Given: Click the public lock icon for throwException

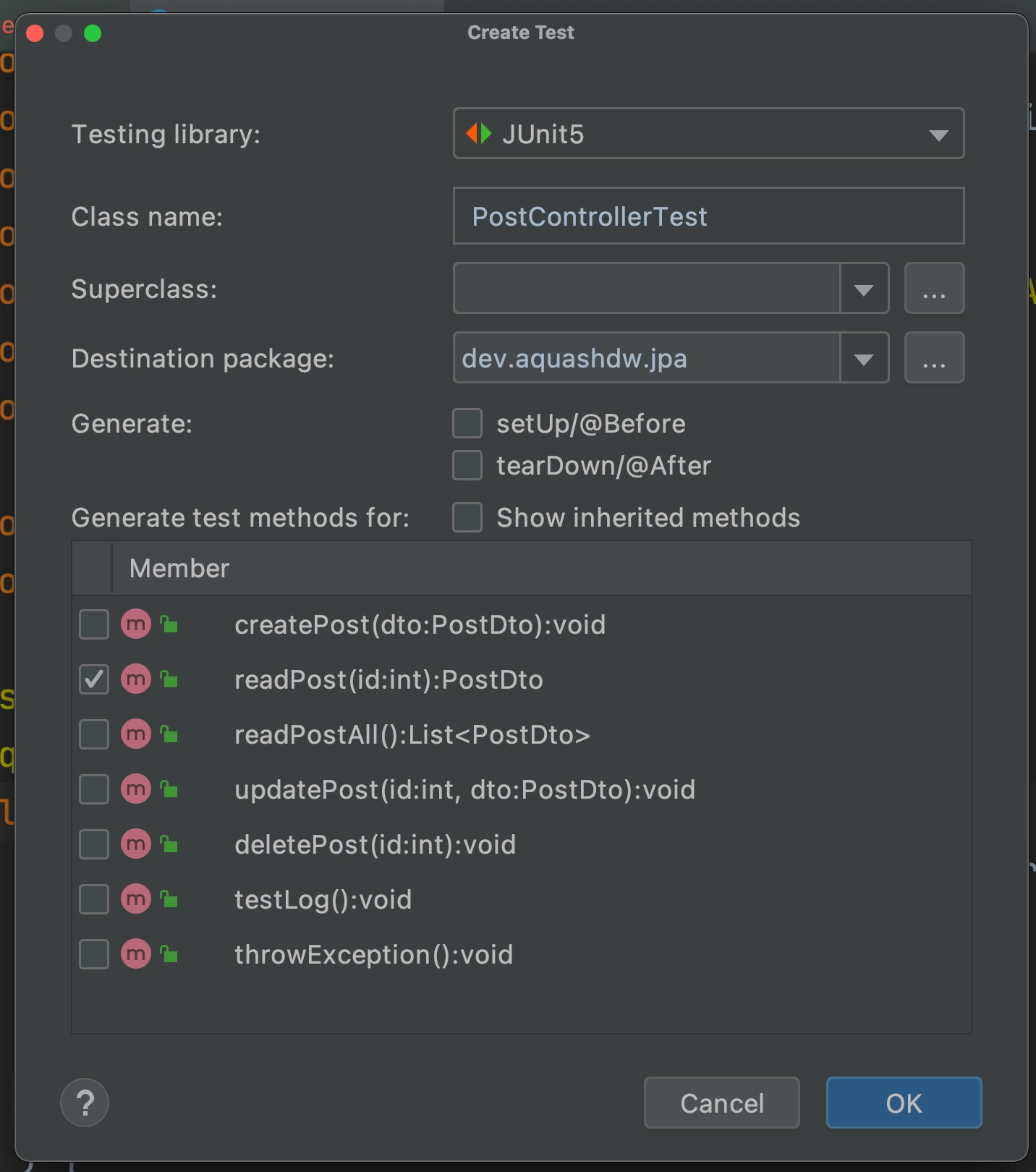Looking at the screenshot, I should [169, 954].
